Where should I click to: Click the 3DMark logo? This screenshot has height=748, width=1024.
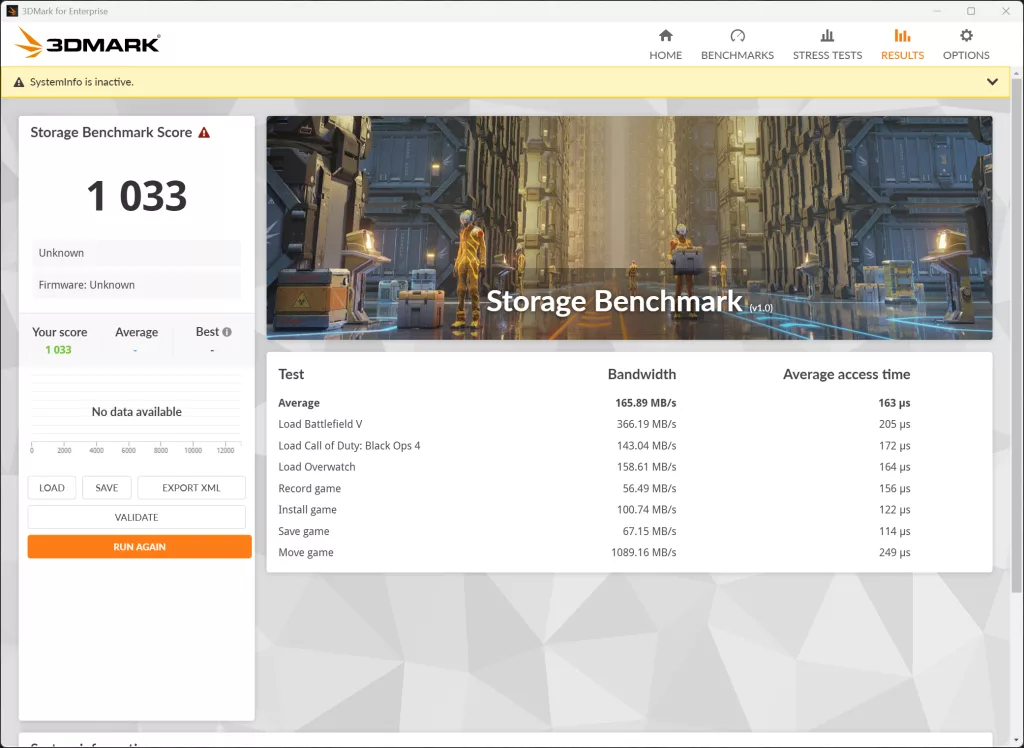click(88, 43)
